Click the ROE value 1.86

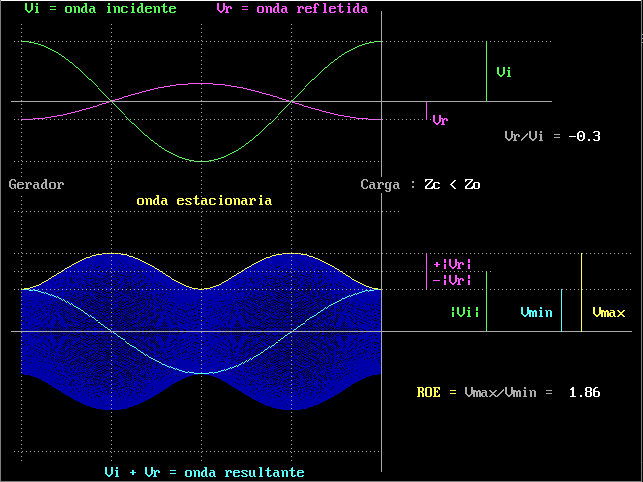[x=585, y=393]
